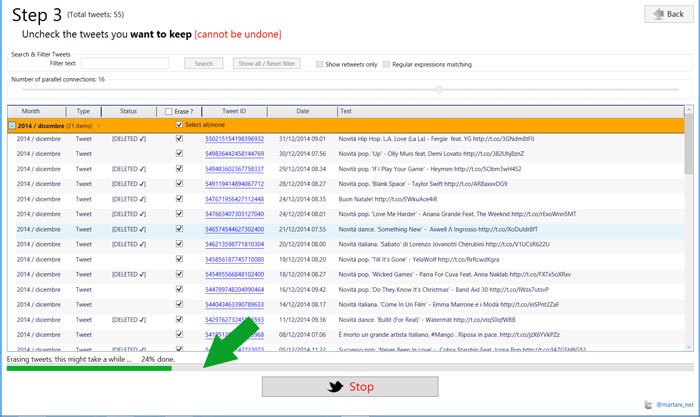Uncheck erase box for 29/12/2014 08:34 tweet
Screen dimensions: 700x417
click(179, 169)
